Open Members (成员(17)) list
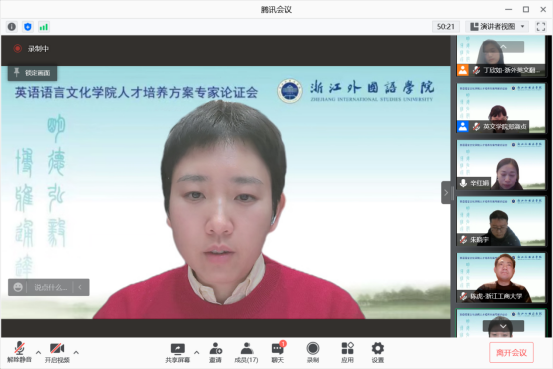553x369 pixels. (247, 353)
